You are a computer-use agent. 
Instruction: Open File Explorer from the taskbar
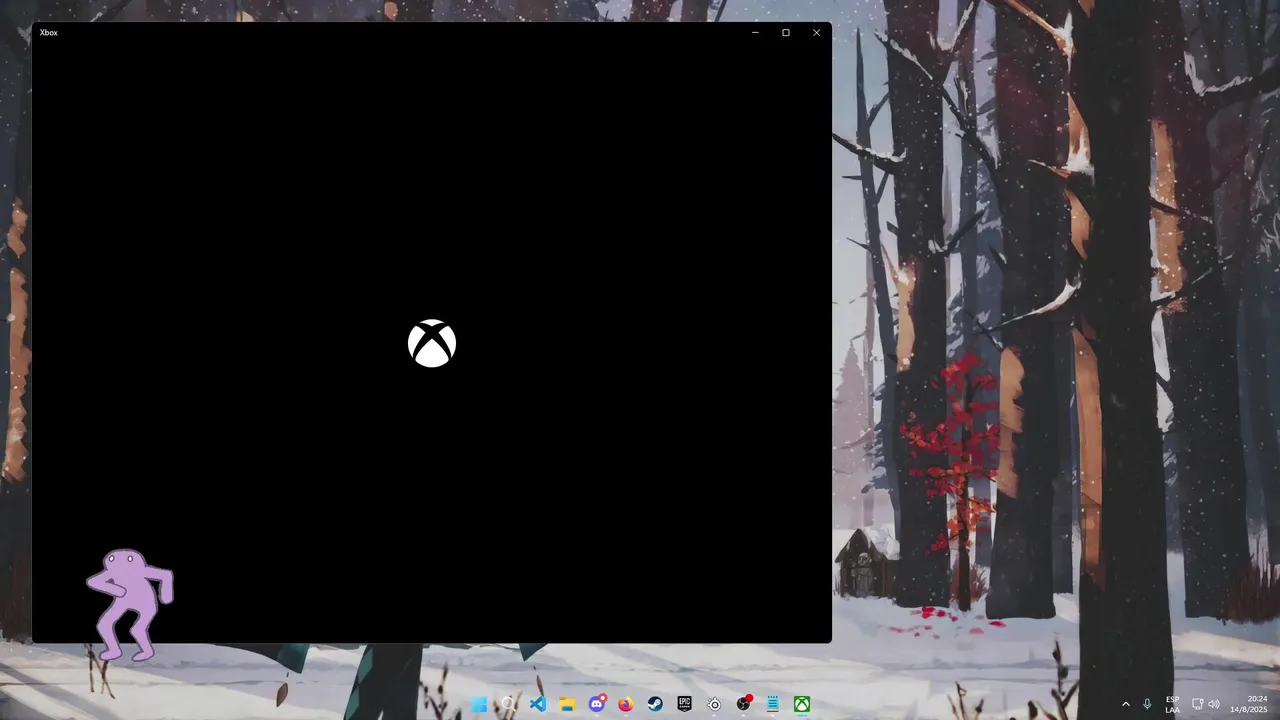click(x=567, y=704)
